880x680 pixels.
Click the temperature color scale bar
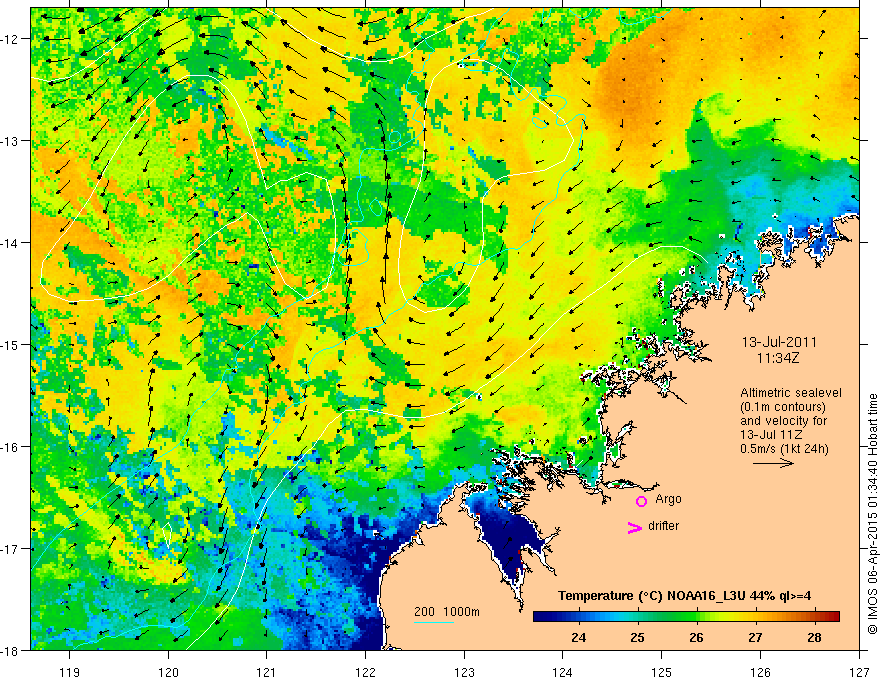pos(686,616)
